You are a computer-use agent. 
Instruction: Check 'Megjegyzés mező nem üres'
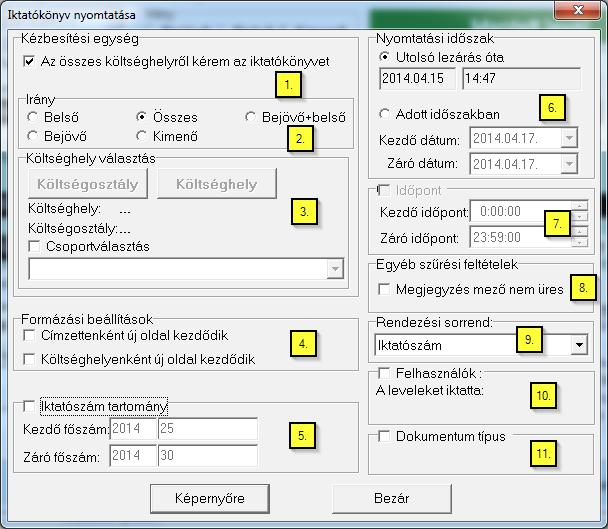[x=384, y=289]
